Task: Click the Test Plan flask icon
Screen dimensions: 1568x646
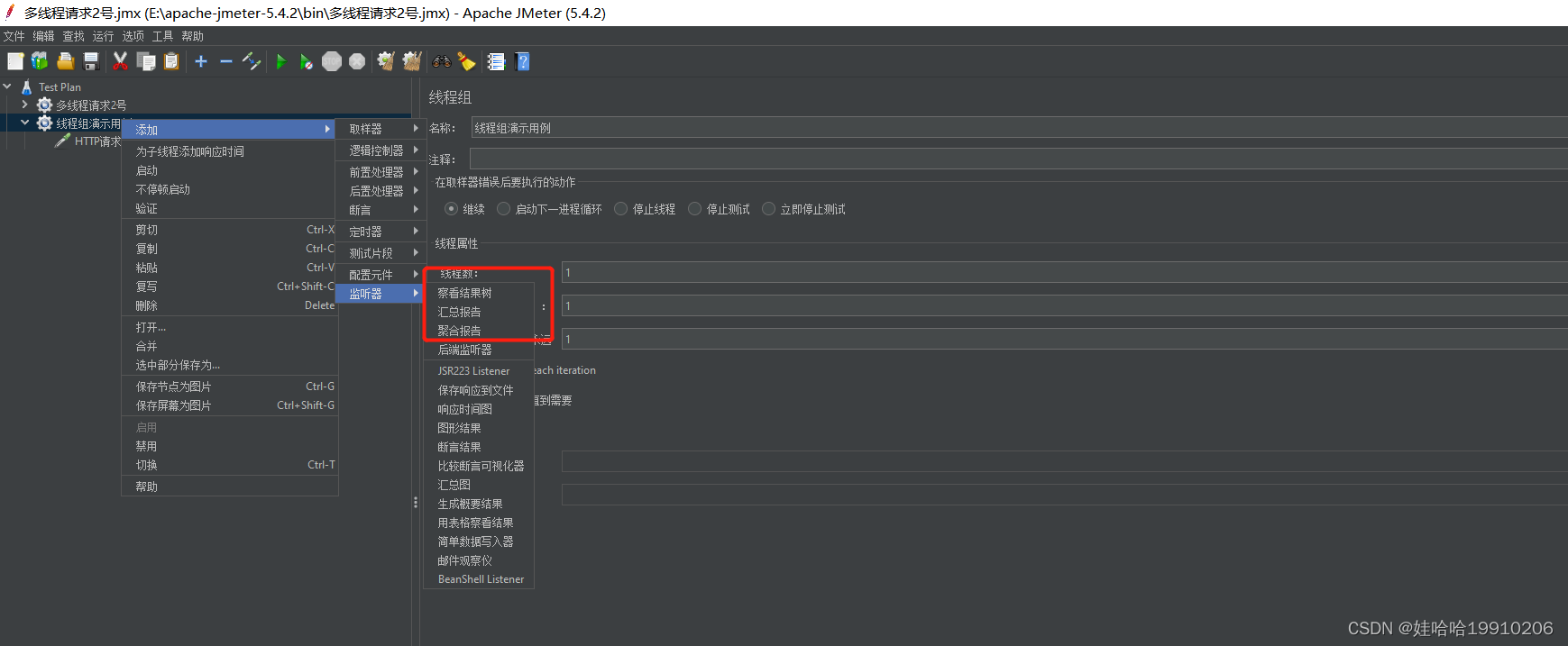Action: coord(26,86)
